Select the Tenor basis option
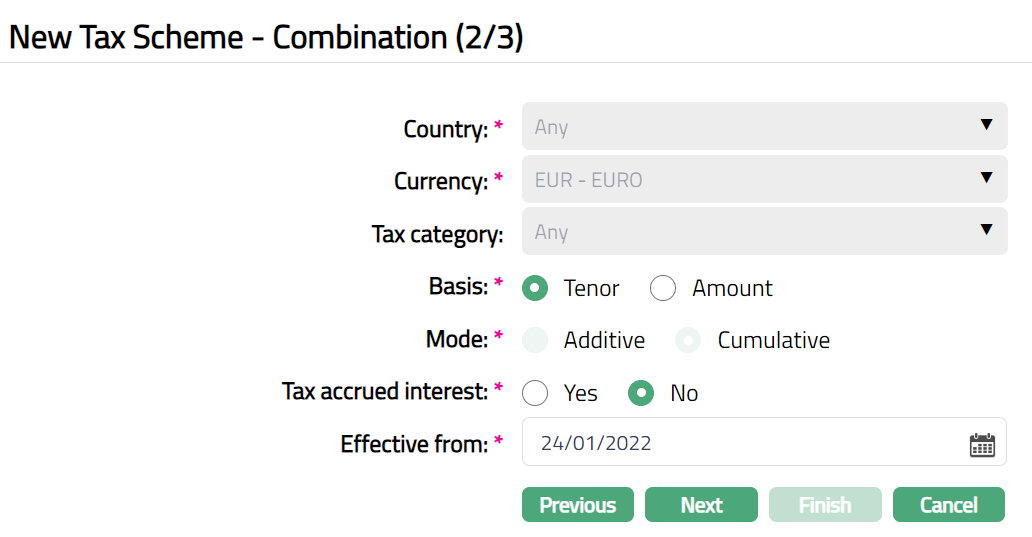 tap(536, 289)
